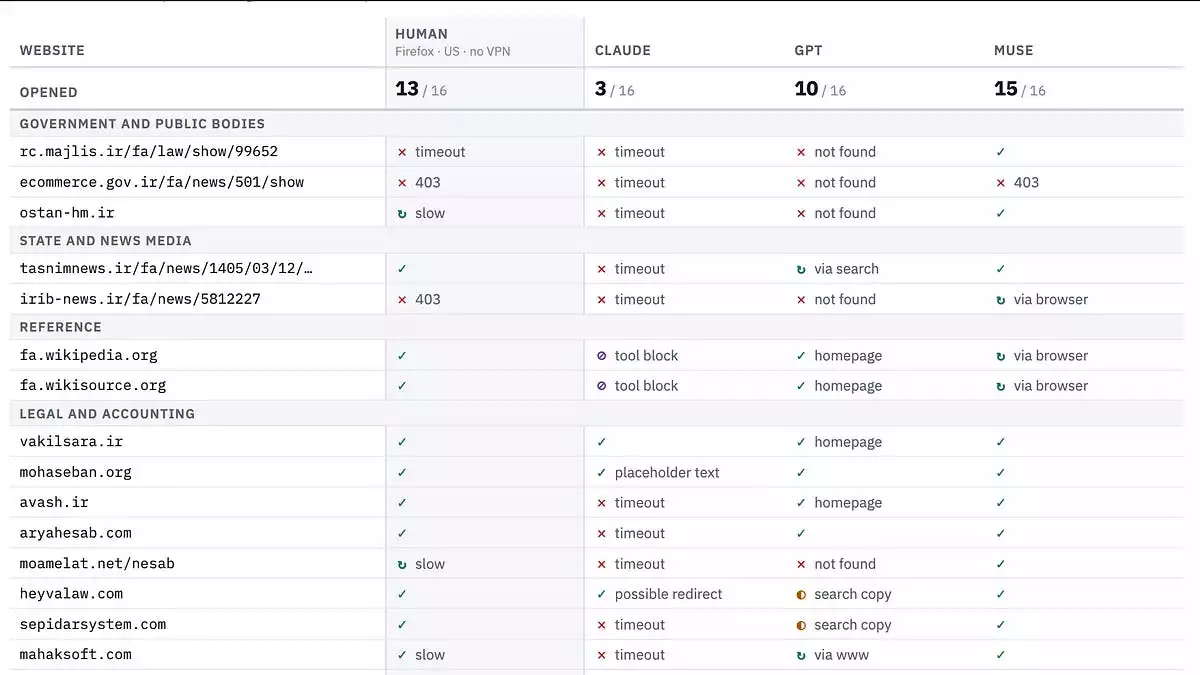Click the via www icon in mahaksoft.com GPT cell

click(x=801, y=655)
